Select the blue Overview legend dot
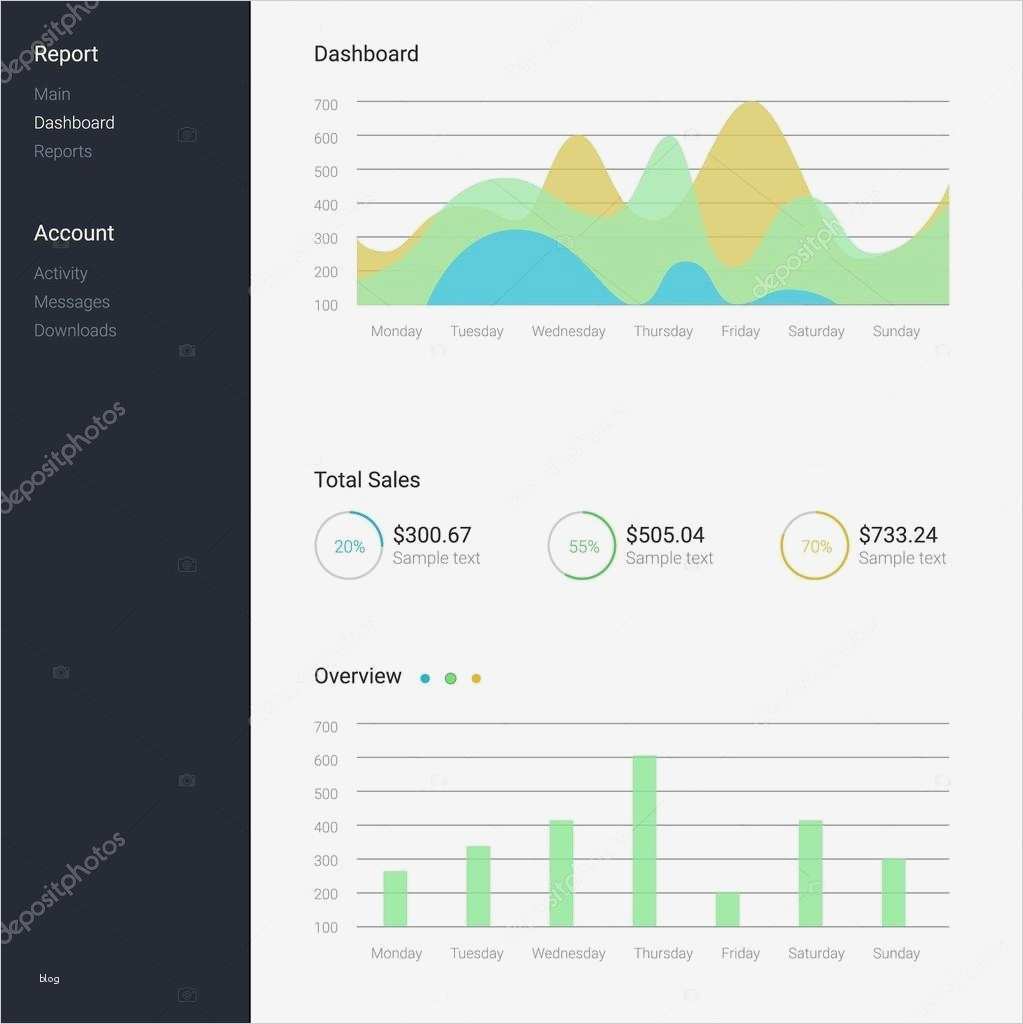 pos(425,679)
